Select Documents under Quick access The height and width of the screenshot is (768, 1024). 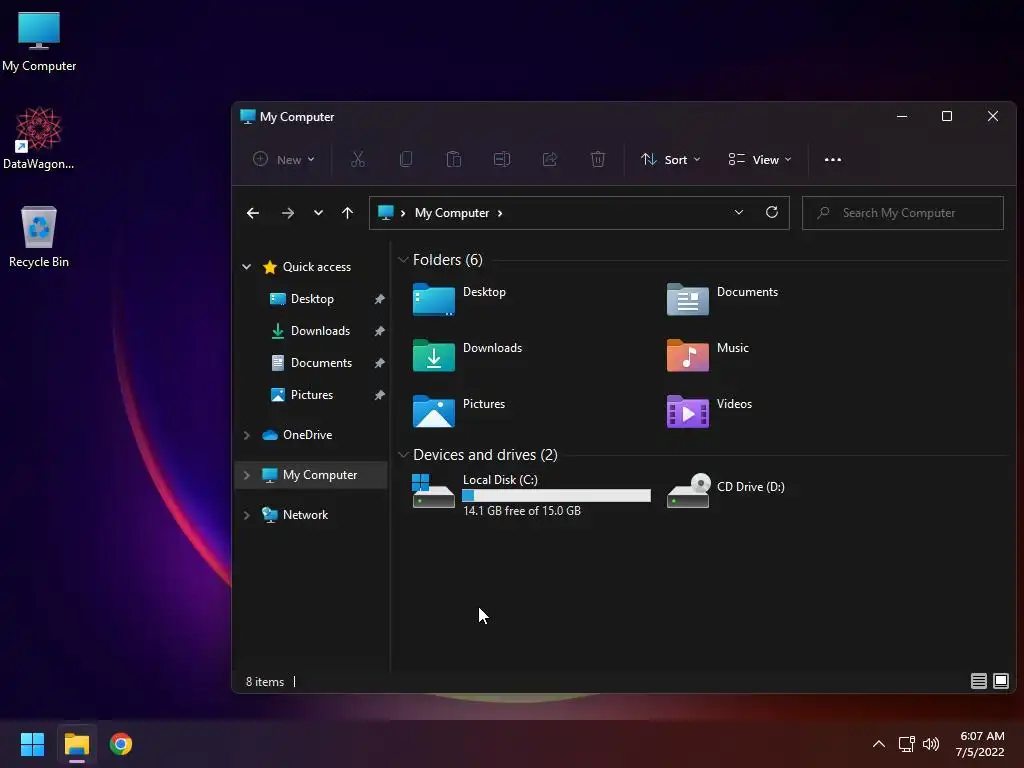tap(321, 362)
